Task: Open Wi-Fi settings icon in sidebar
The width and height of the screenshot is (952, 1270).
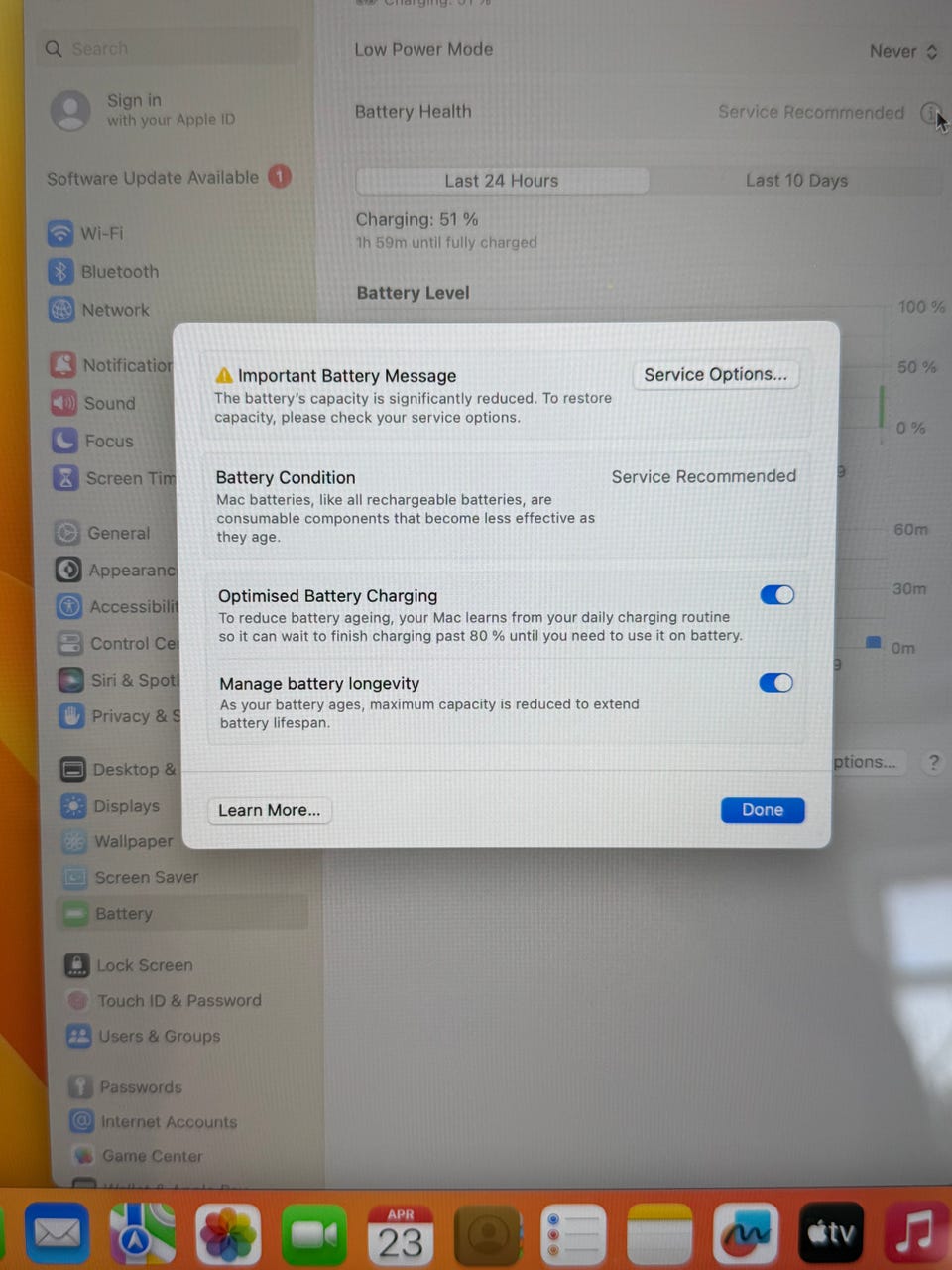Action: pyautogui.click(x=60, y=233)
